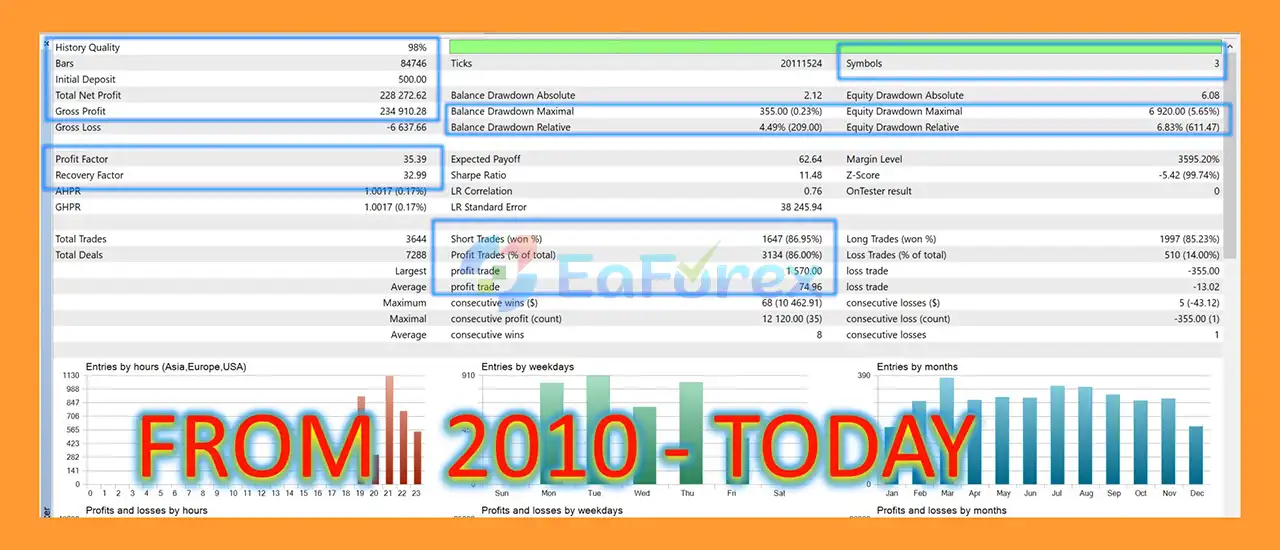Image resolution: width=1280 pixels, height=550 pixels.
Task: Click the Symbols count field
Action: (1031, 63)
